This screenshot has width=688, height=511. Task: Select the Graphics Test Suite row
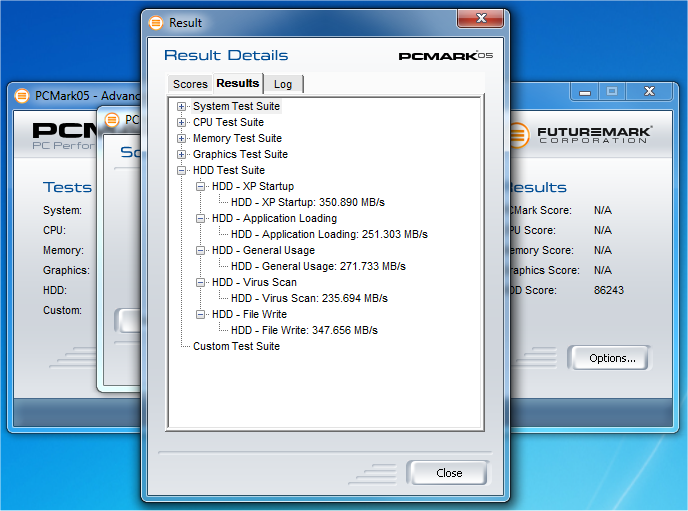(x=240, y=154)
